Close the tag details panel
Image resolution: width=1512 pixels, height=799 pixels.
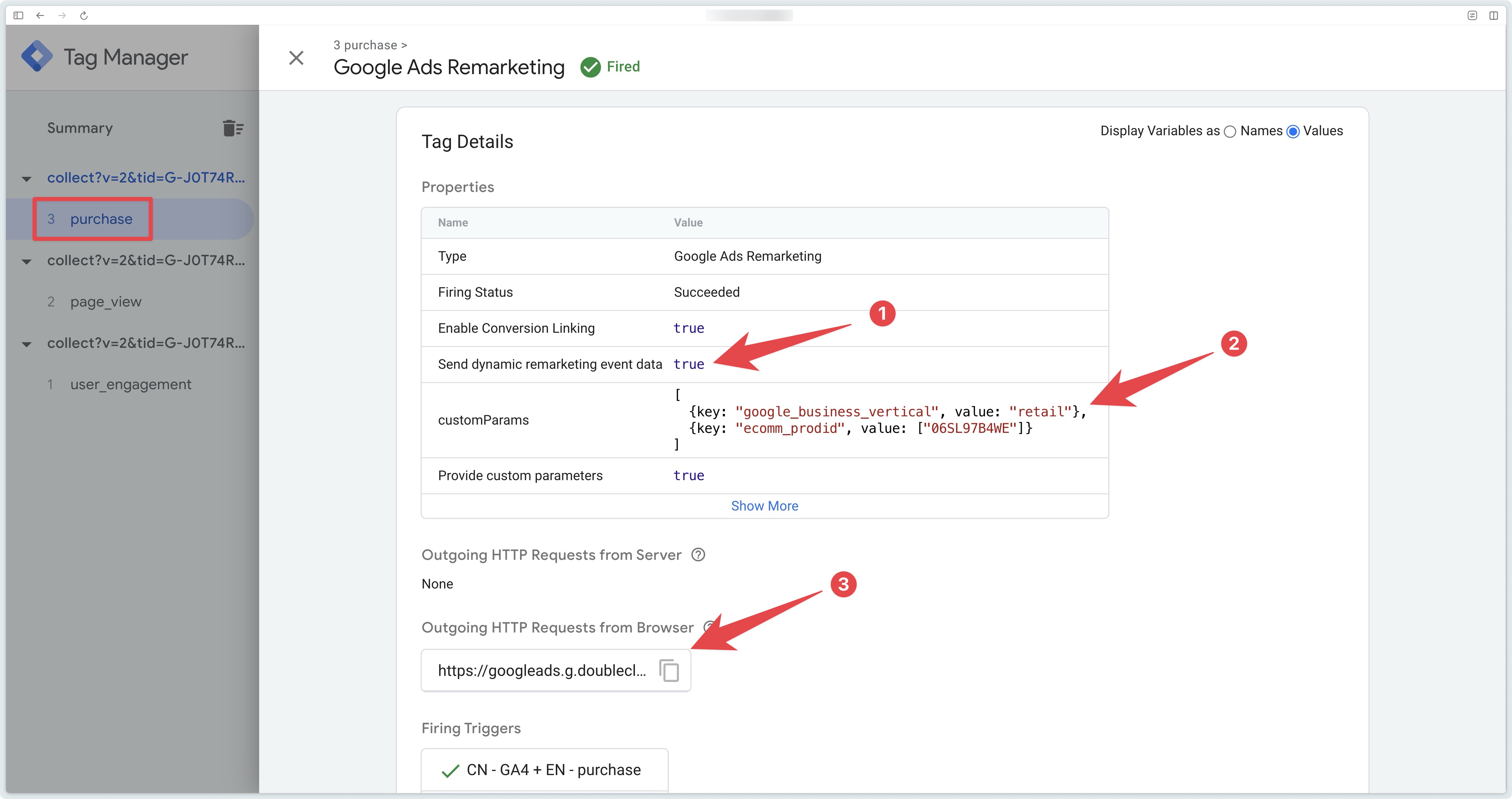coord(296,58)
